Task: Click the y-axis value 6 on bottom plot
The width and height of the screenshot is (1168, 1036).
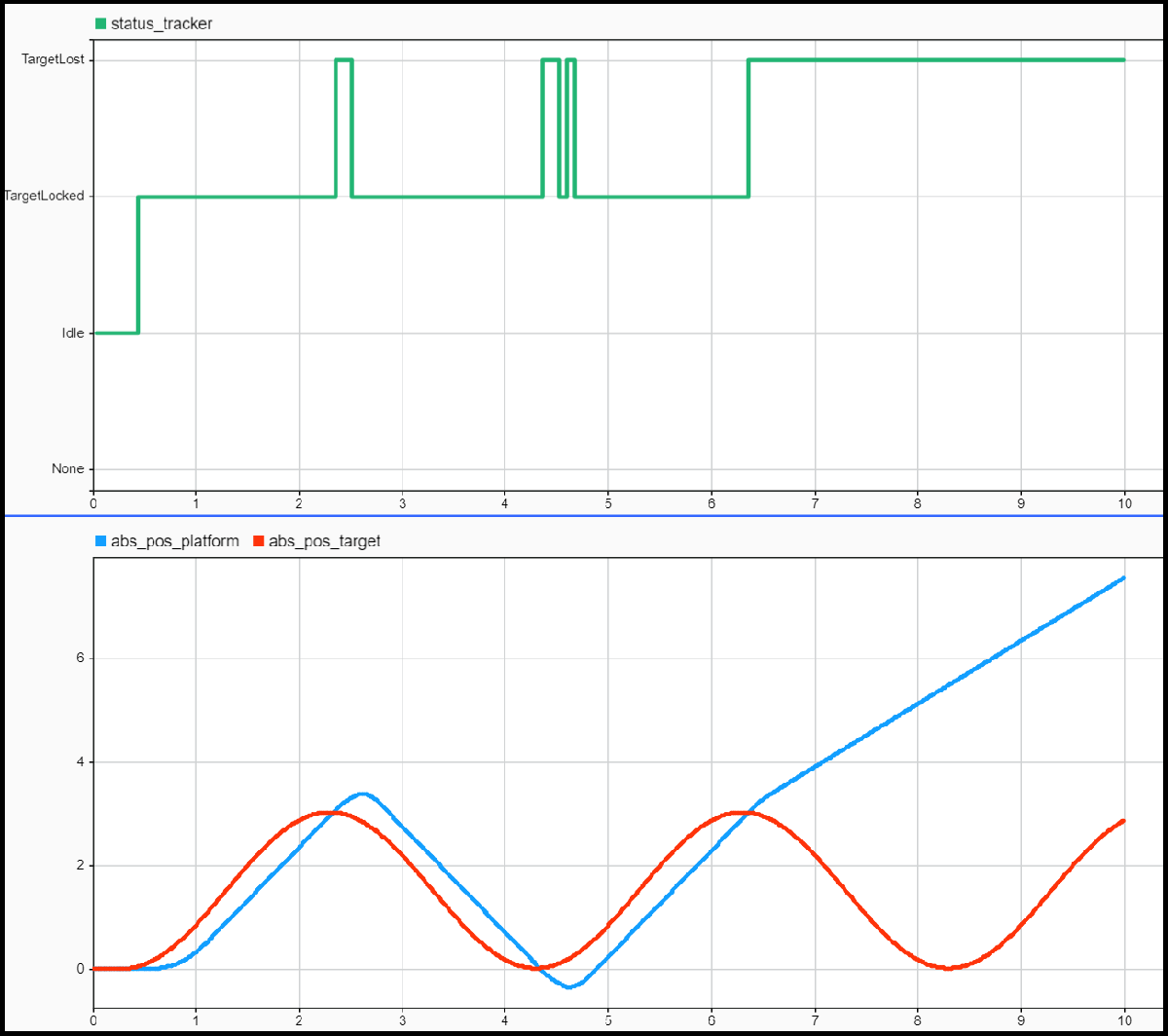Action: (x=82, y=658)
